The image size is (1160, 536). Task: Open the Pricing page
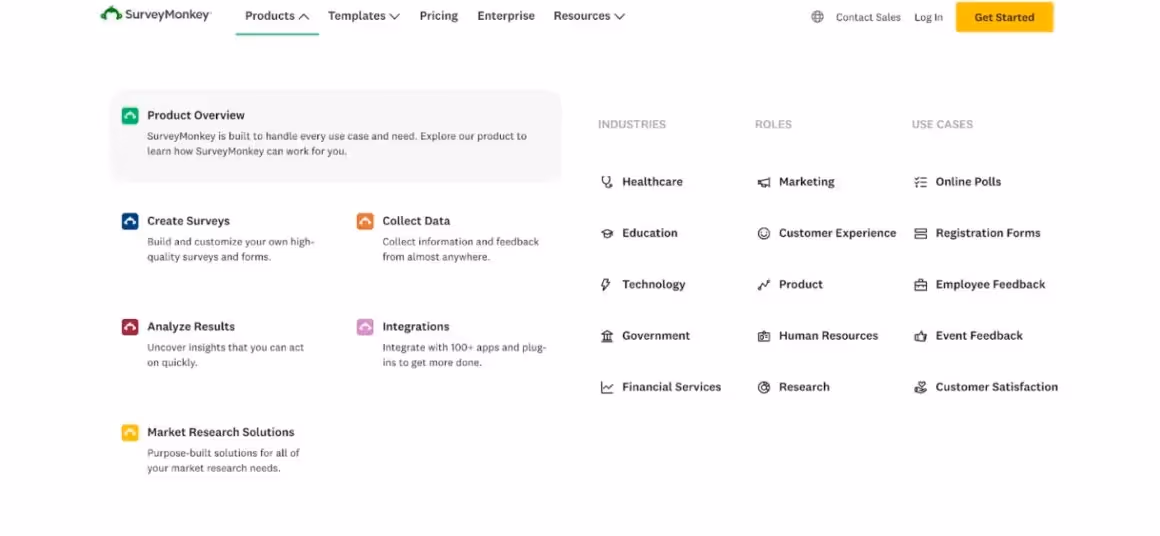click(439, 16)
